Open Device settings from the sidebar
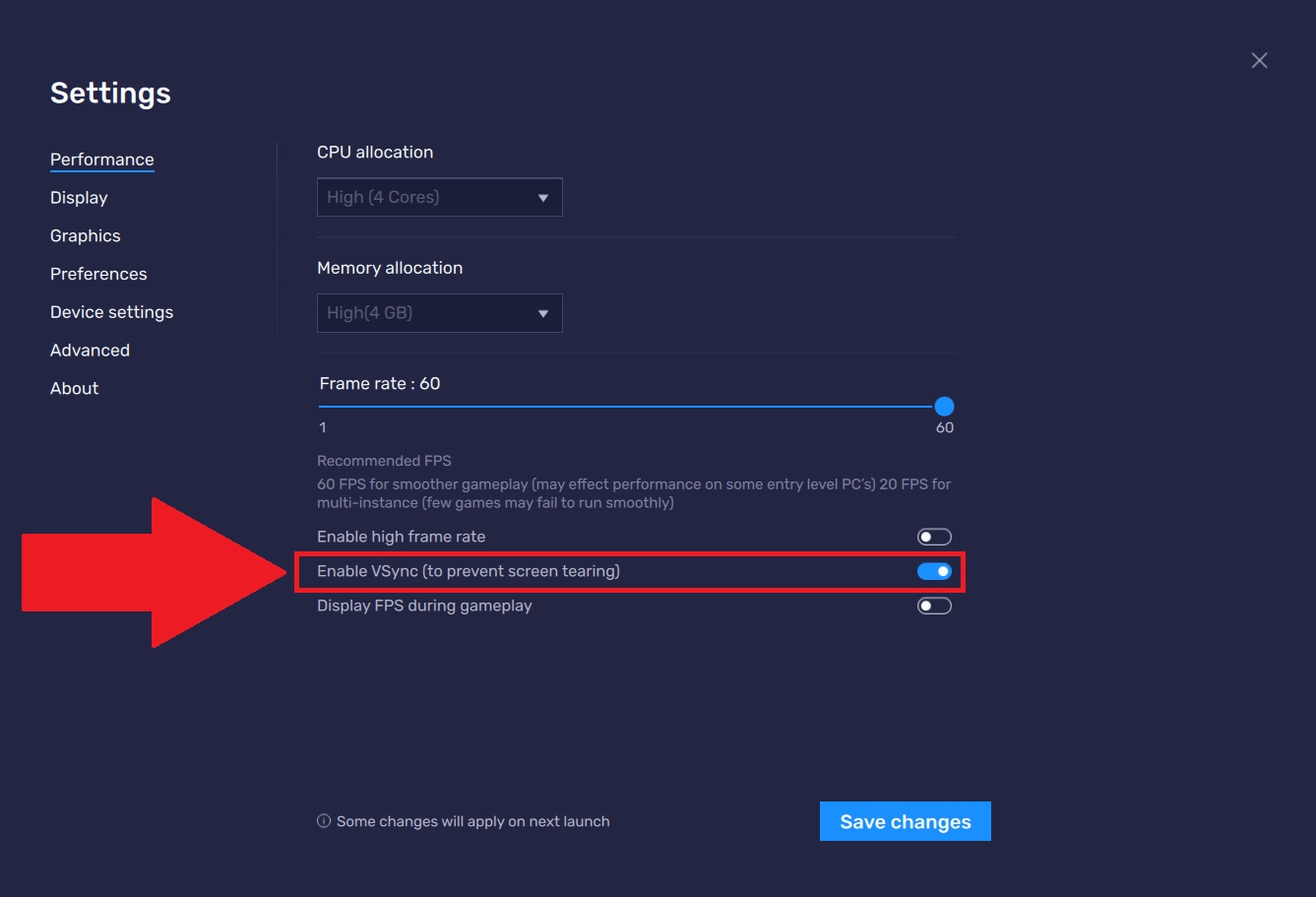The image size is (1316, 897). 111,312
